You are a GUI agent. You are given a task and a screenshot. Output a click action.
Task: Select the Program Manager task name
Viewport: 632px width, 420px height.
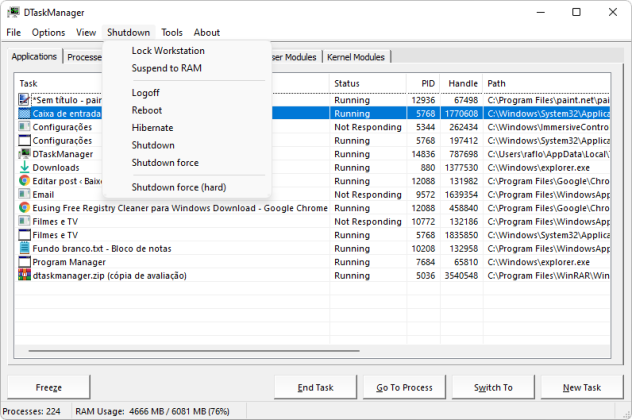[x=69, y=262]
